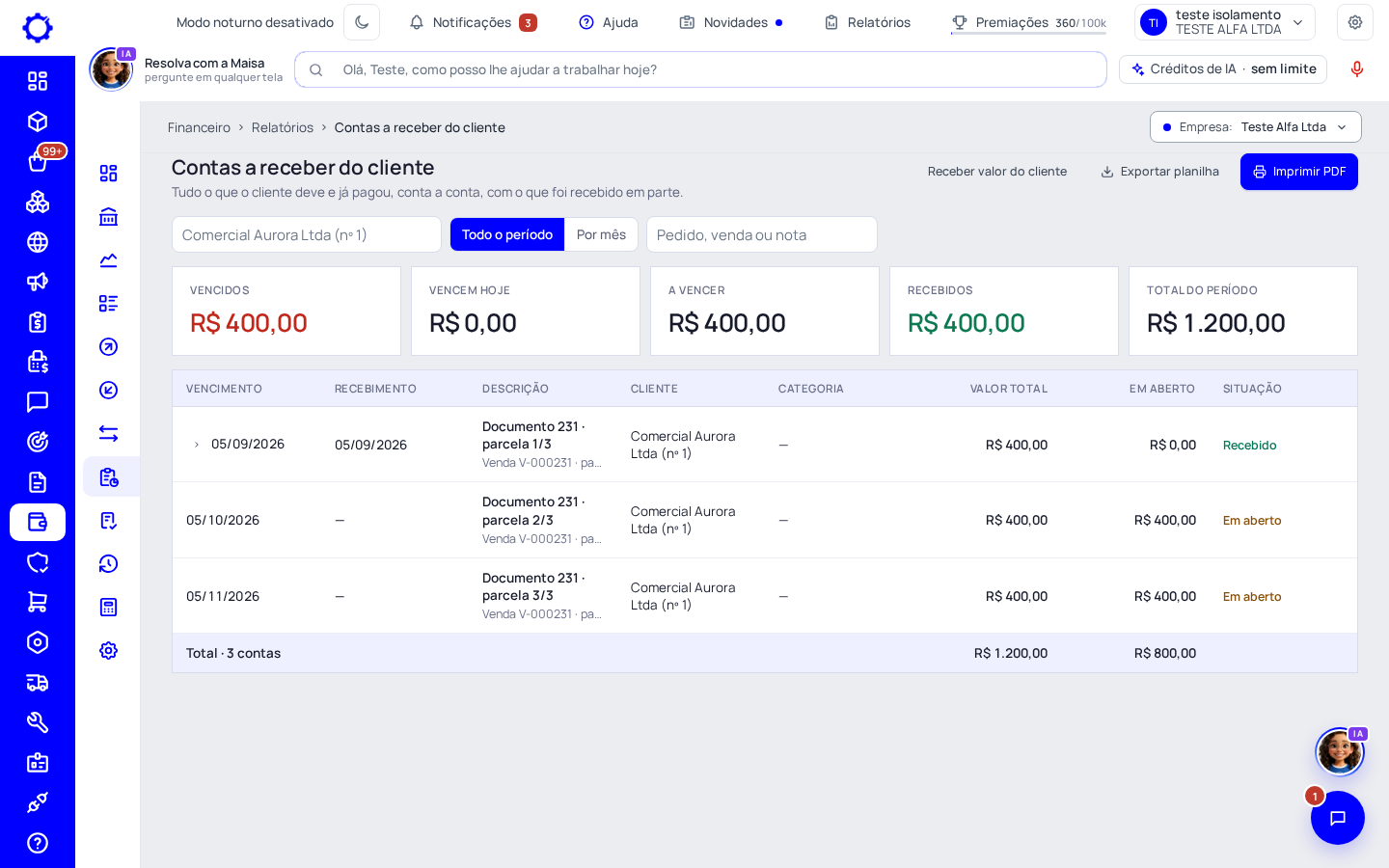Open the help circle icon at sidebar bottom
Screen dimensions: 1389x868
pyautogui.click(x=38, y=843)
